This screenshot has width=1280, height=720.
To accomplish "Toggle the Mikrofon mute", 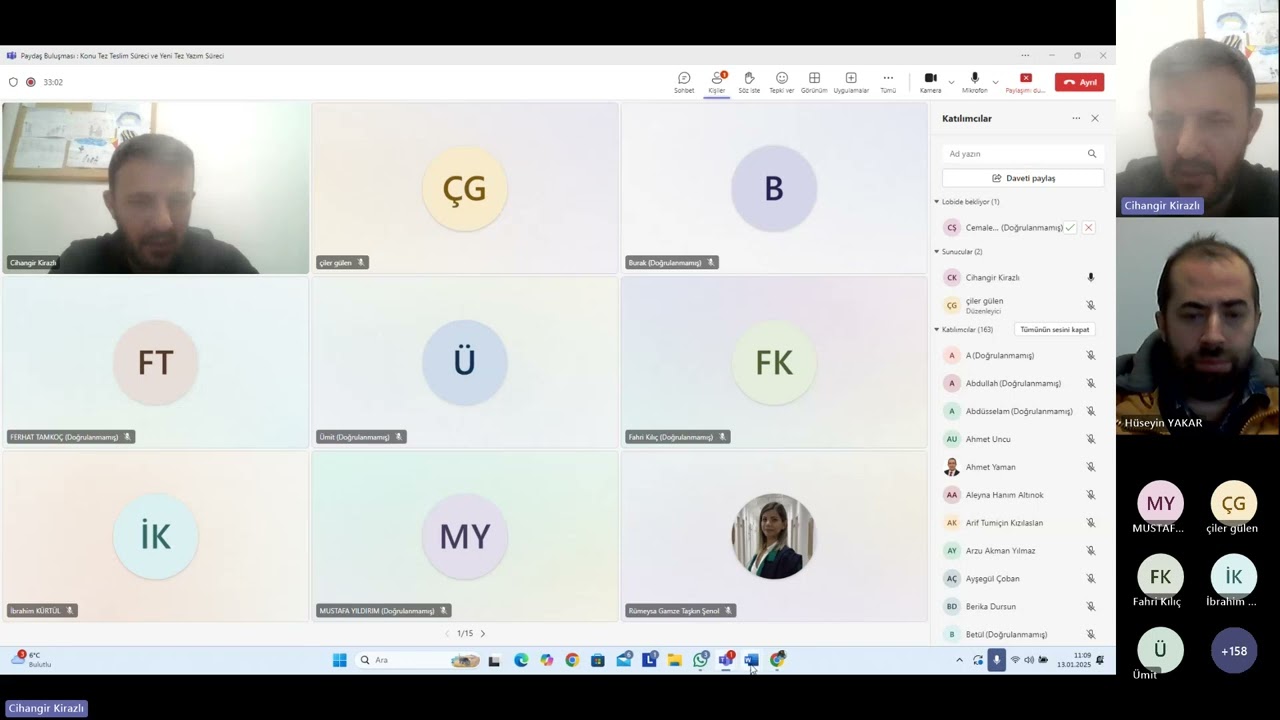I will click(975, 83).
